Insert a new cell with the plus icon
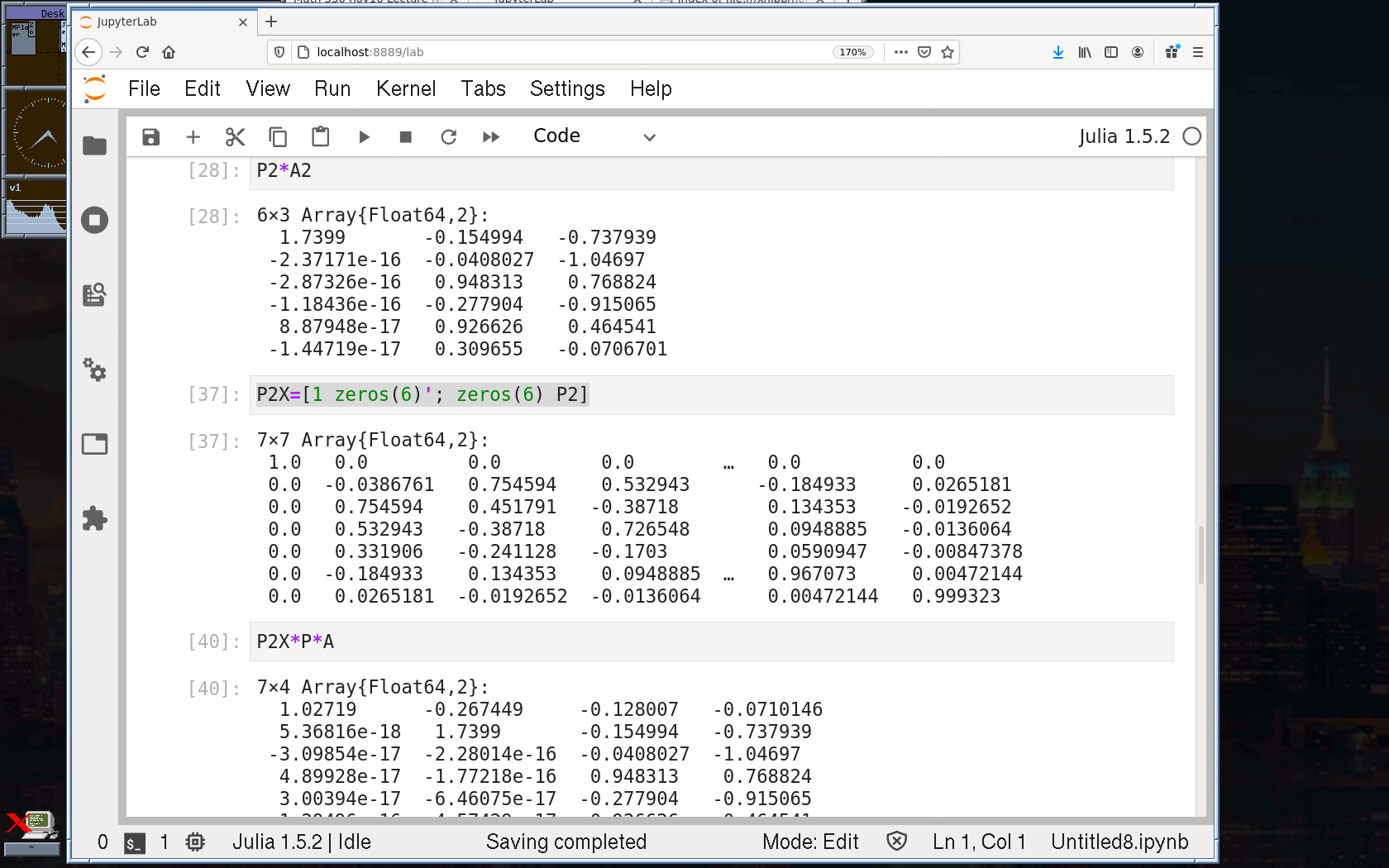This screenshot has height=868, width=1389. pyautogui.click(x=193, y=137)
